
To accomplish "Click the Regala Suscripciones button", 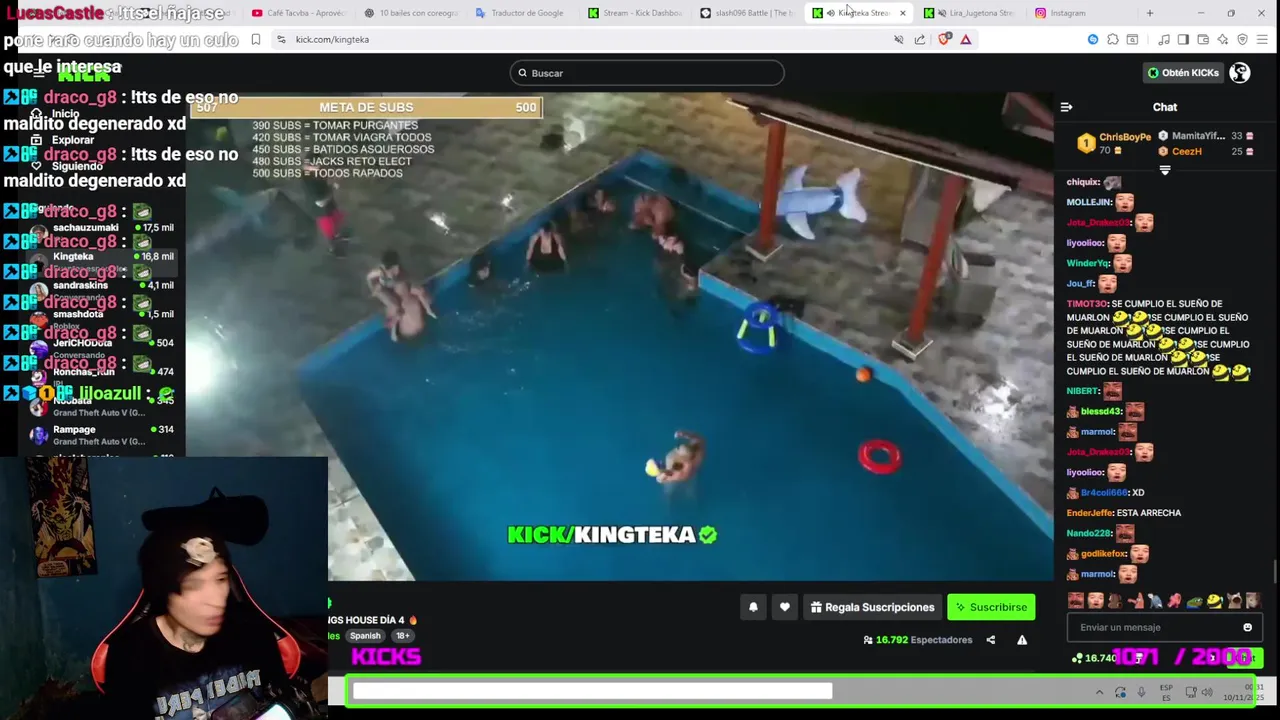I will click(872, 607).
